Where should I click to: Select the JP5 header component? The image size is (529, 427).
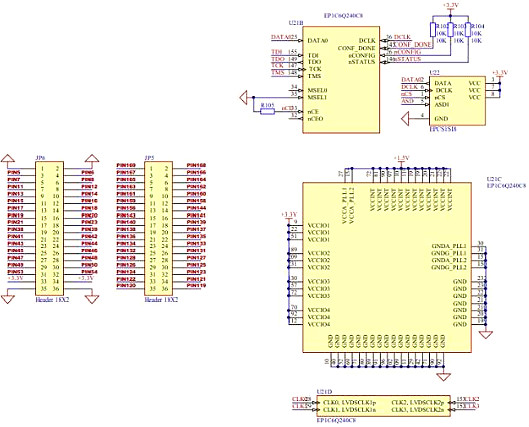159,228
